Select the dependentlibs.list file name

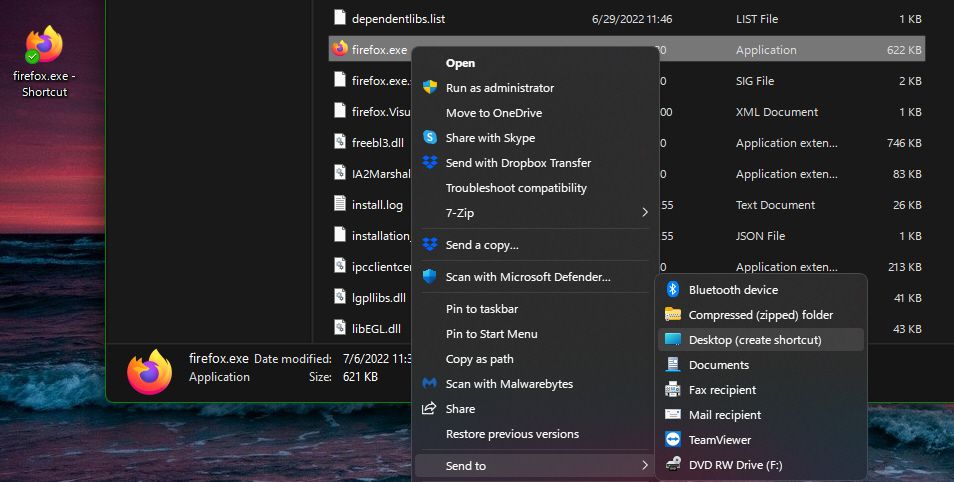[x=399, y=19]
